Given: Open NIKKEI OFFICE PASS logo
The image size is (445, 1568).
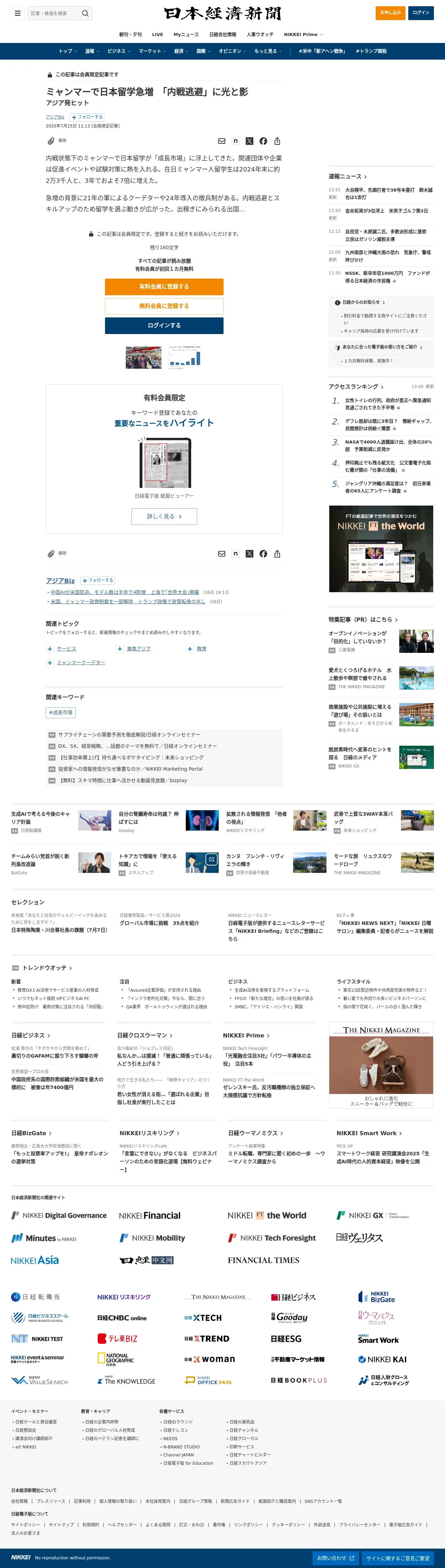Looking at the screenshot, I should click(x=209, y=1380).
